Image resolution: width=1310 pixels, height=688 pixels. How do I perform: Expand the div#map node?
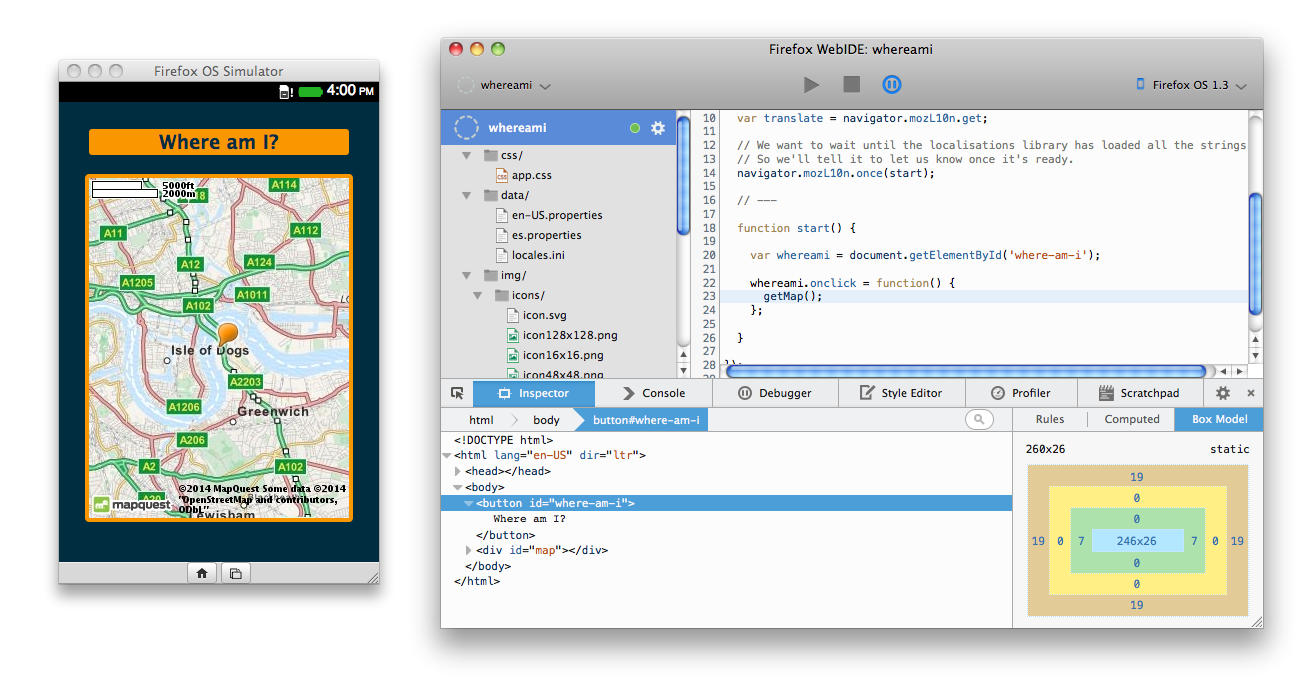pyautogui.click(x=469, y=551)
